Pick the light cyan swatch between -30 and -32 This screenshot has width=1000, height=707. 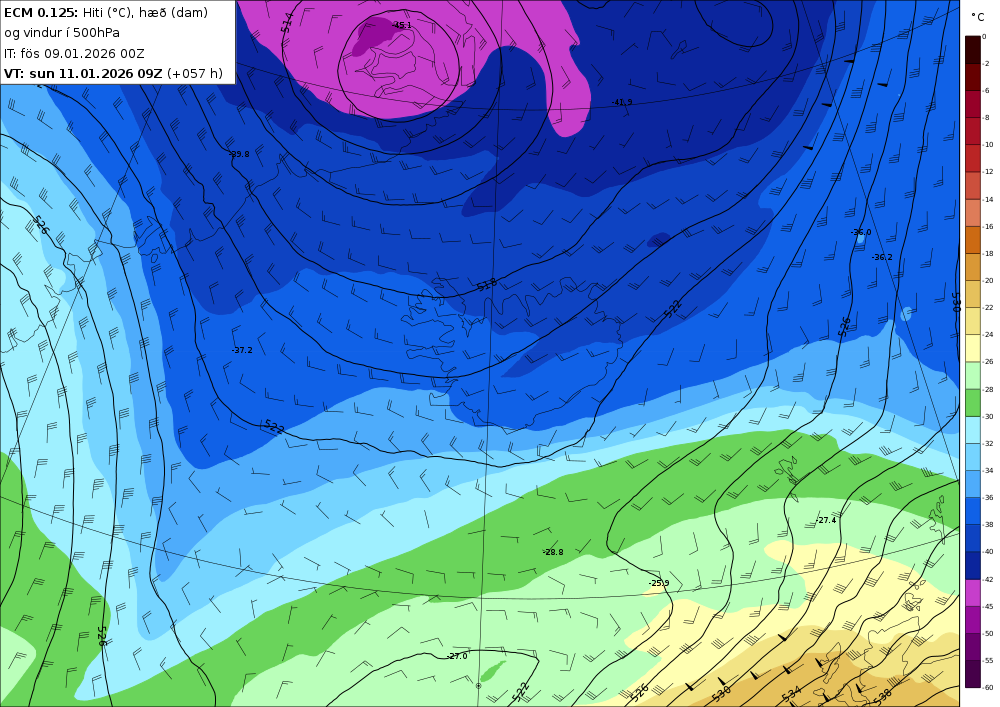click(x=973, y=430)
